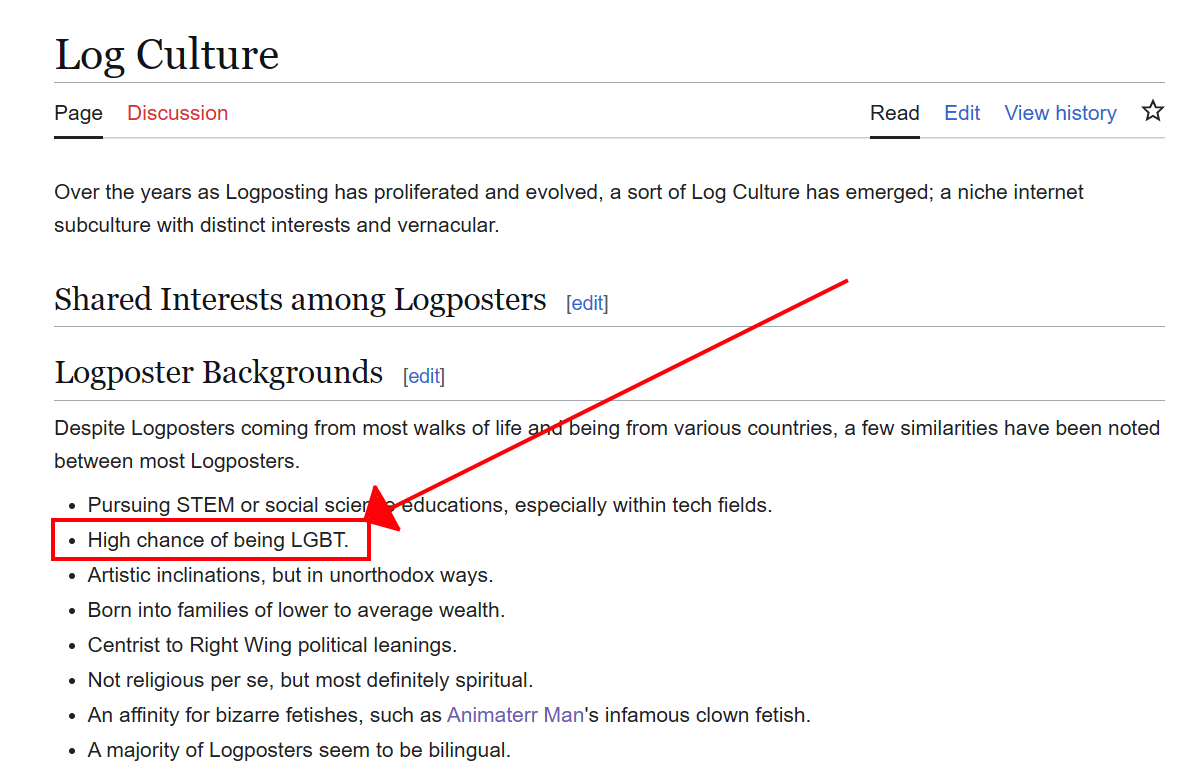Open the View history tab
1182x772 pixels.
point(1060,113)
